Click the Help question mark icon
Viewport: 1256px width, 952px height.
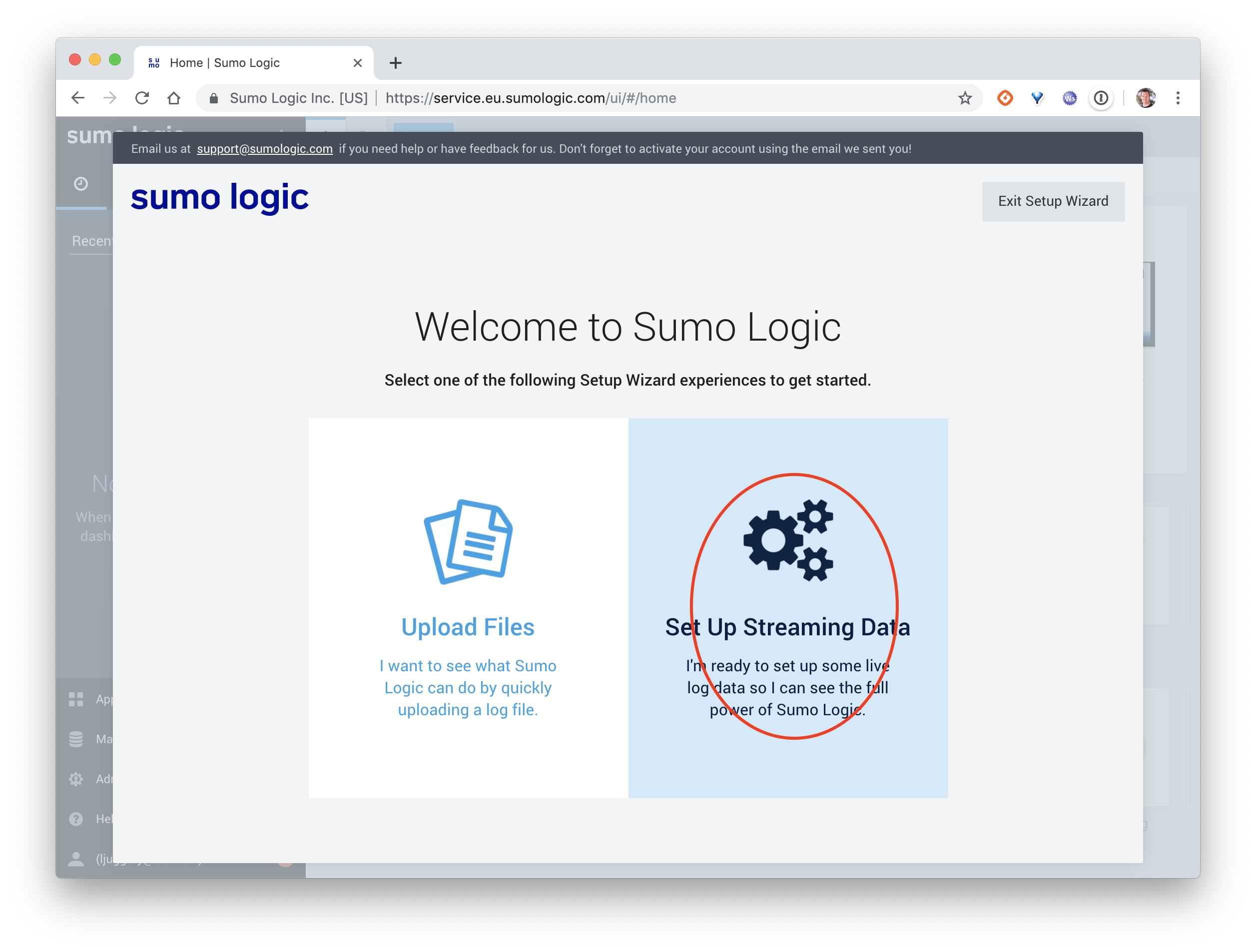[x=75, y=819]
